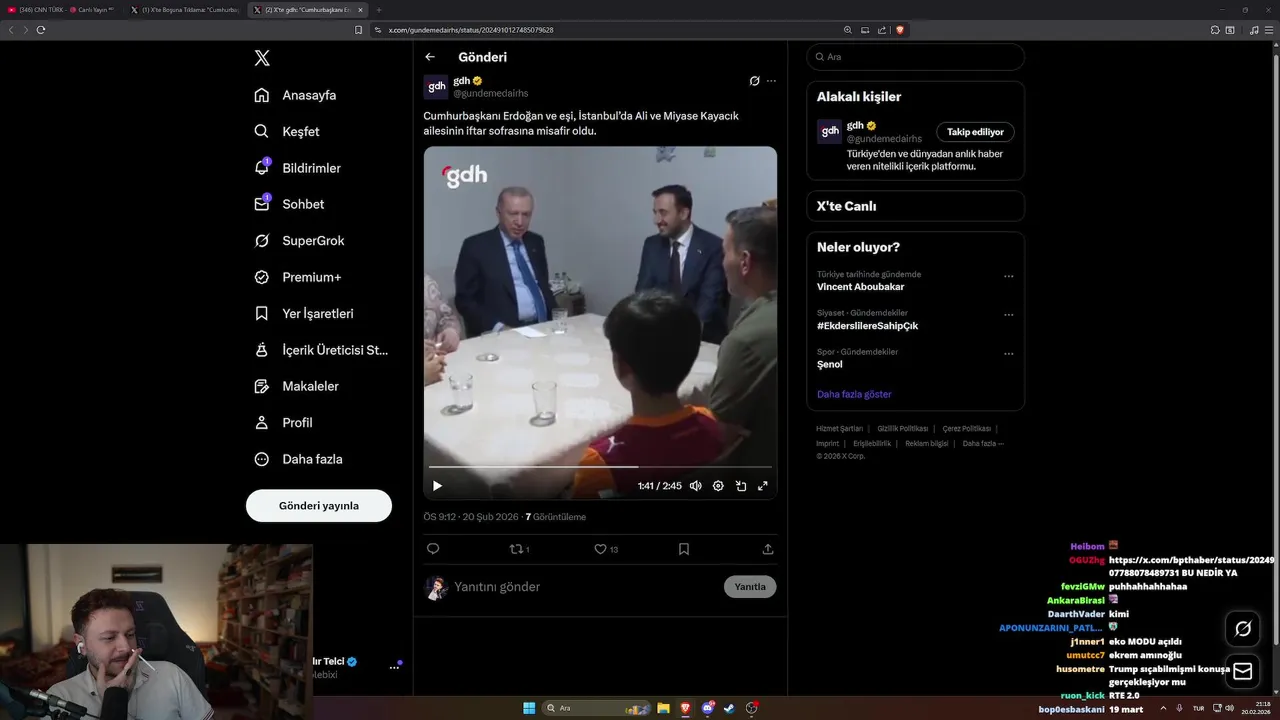Open Vincent Aboubakar trend
The height and width of the screenshot is (720, 1280).
[x=861, y=287]
